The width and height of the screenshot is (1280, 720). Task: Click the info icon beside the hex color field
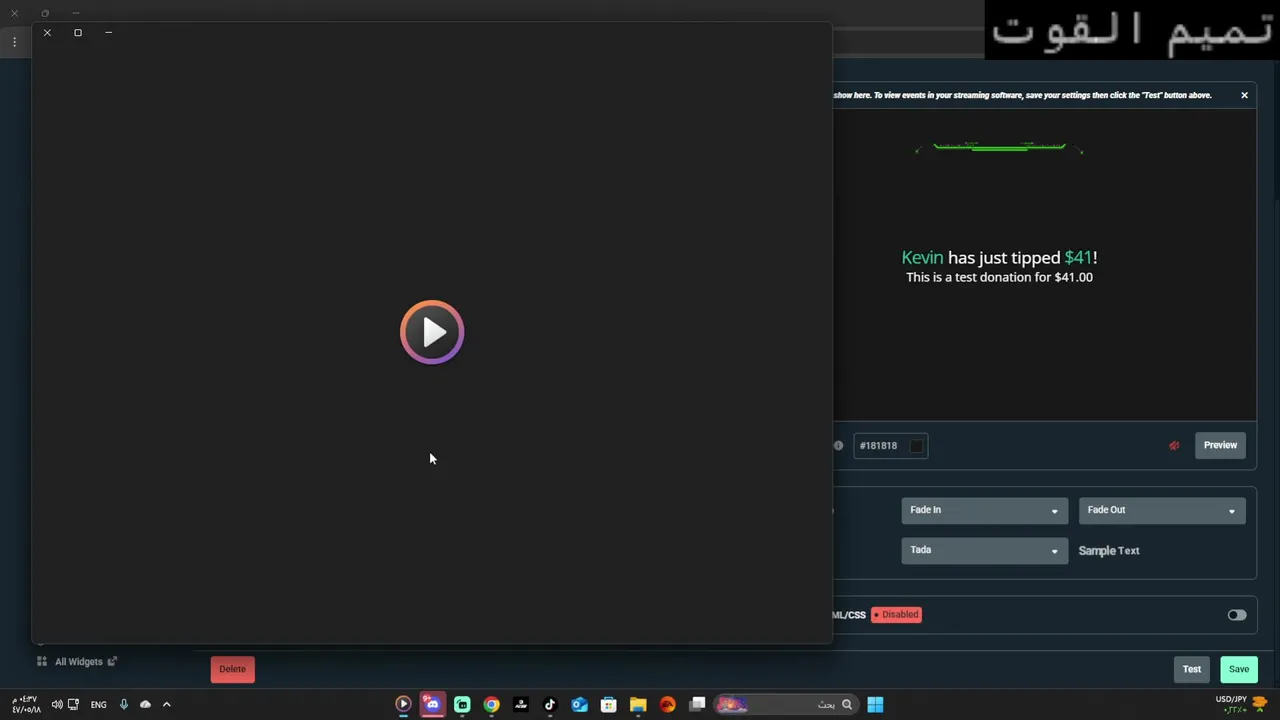838,446
